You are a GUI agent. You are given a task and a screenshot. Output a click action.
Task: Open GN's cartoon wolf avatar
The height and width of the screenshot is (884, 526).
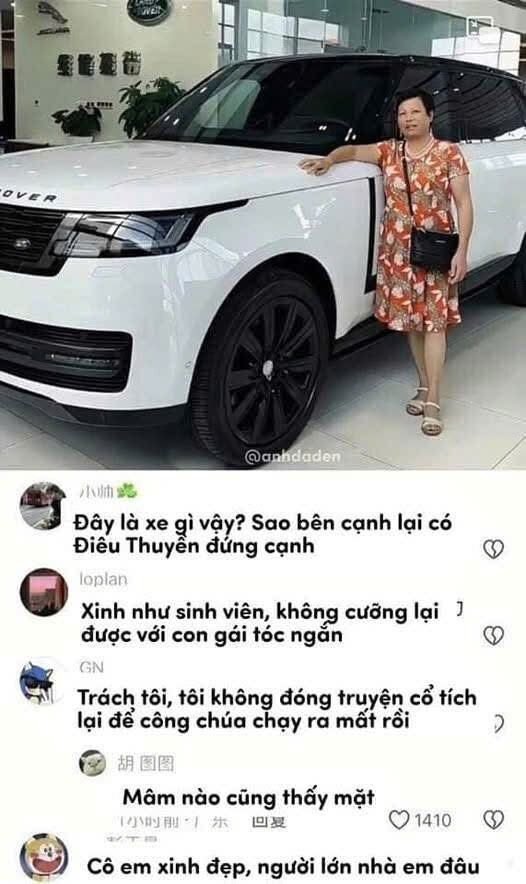[x=43, y=681]
